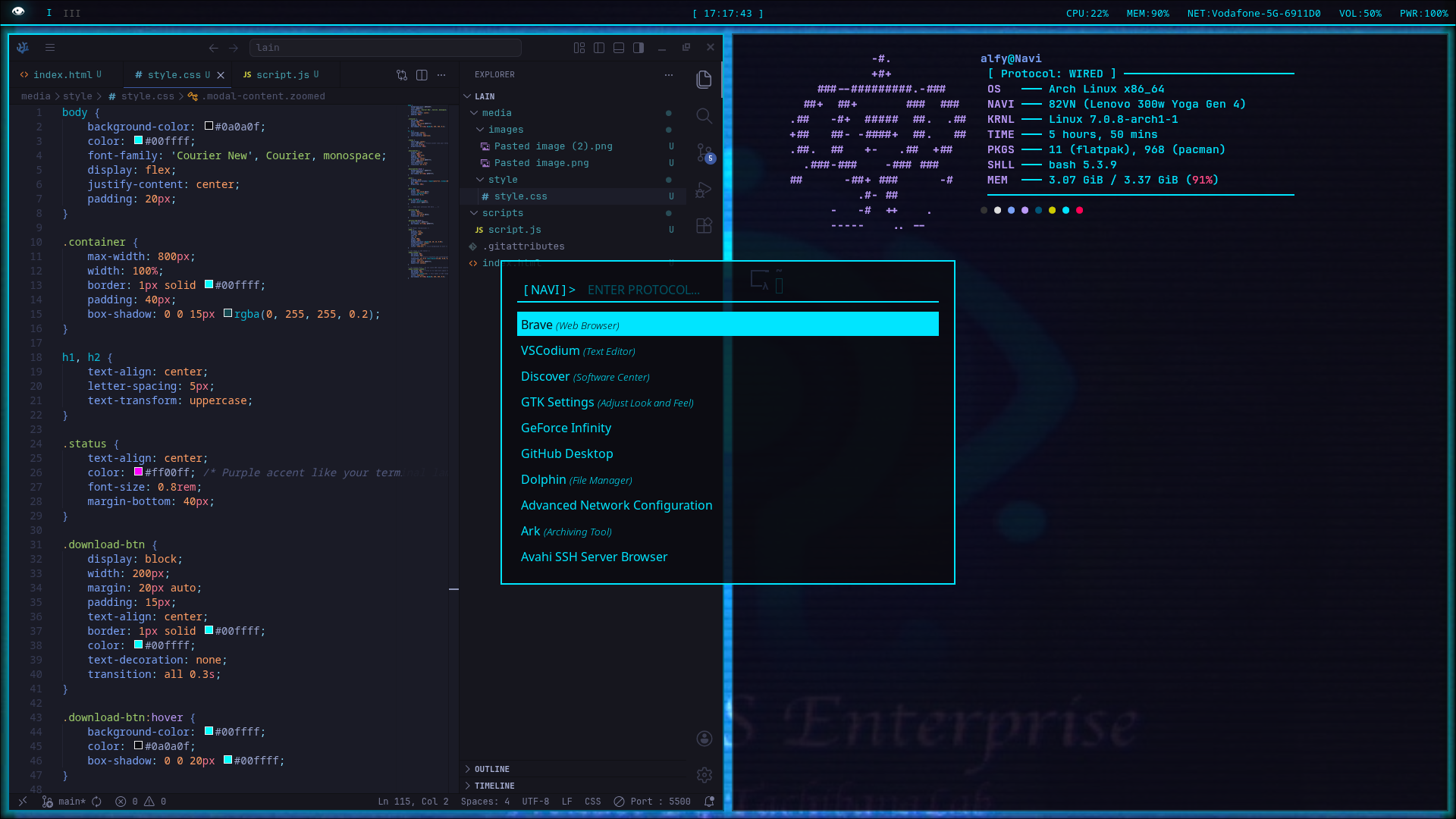1456x819 pixels.
Task: Open the Extensions view
Action: (x=704, y=226)
